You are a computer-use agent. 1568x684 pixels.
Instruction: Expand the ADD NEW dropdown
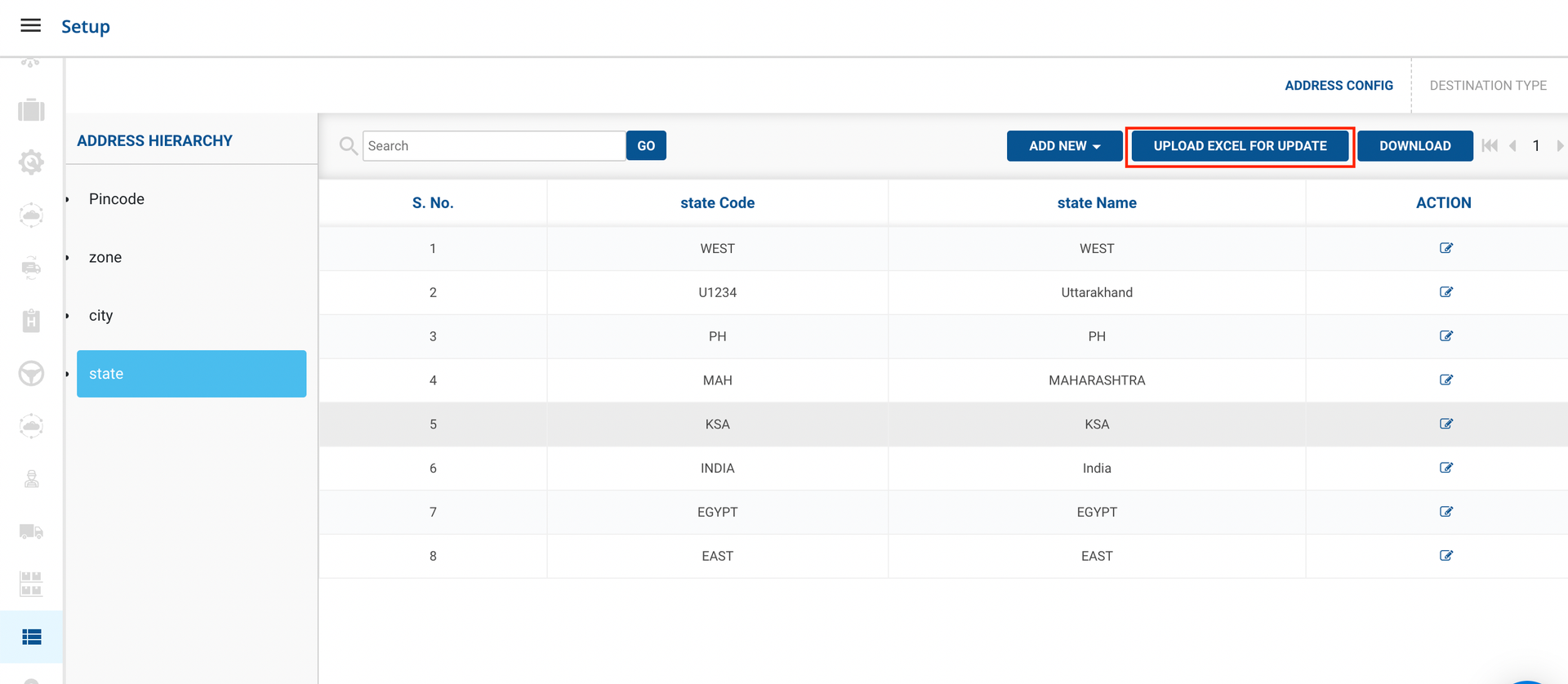click(1063, 146)
